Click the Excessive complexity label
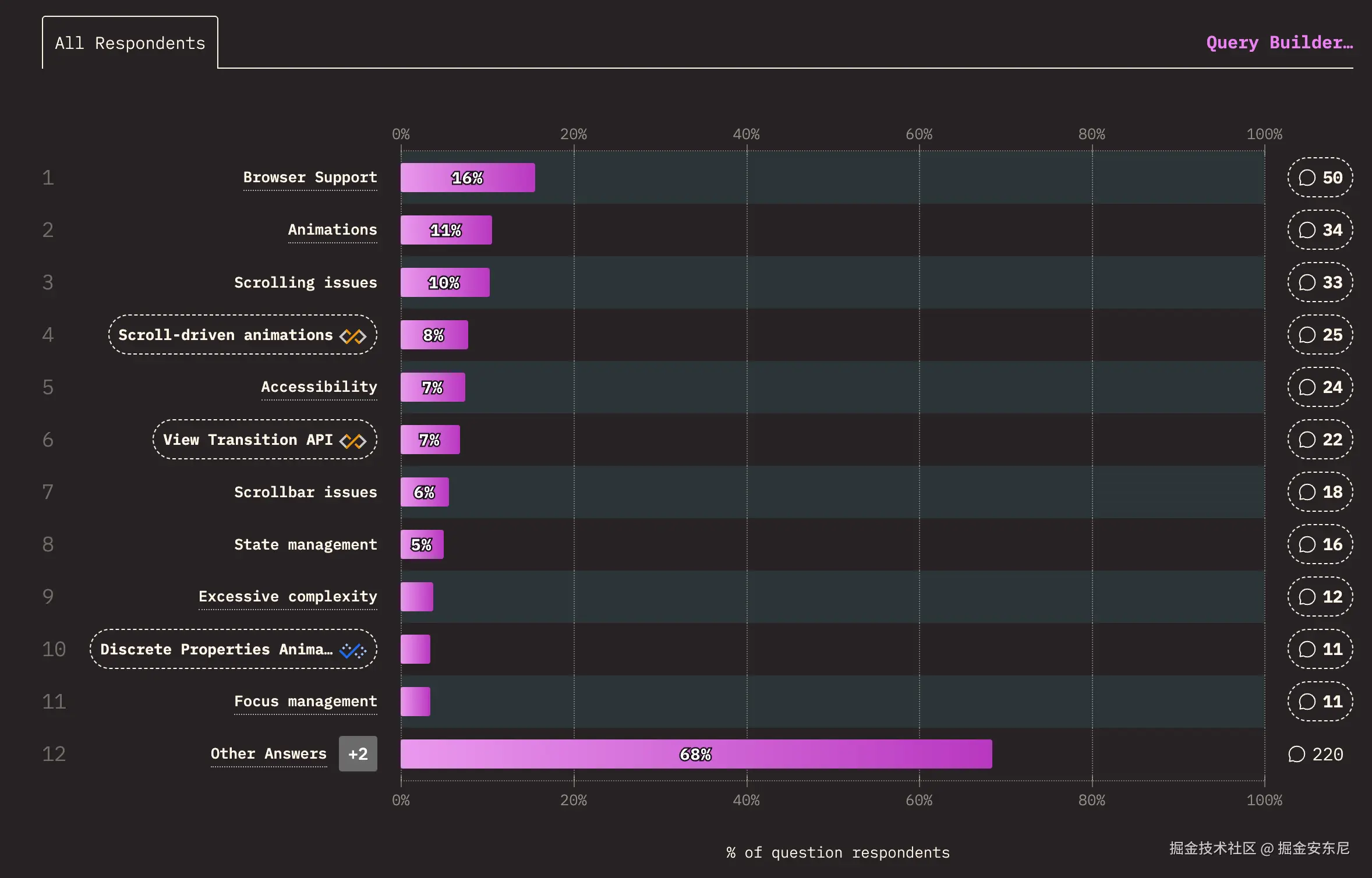The height and width of the screenshot is (878, 1372). [x=288, y=597]
